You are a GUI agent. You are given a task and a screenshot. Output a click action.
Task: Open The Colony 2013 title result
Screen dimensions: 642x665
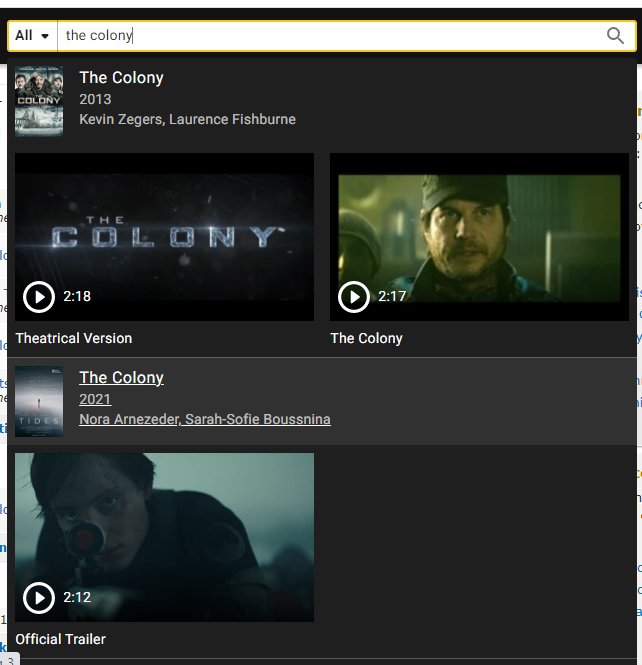coord(121,78)
